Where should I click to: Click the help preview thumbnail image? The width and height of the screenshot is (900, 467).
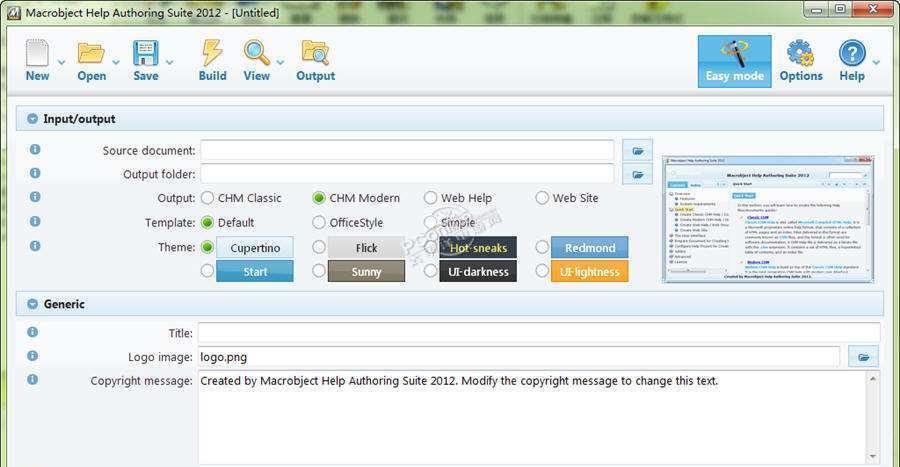(x=768, y=219)
